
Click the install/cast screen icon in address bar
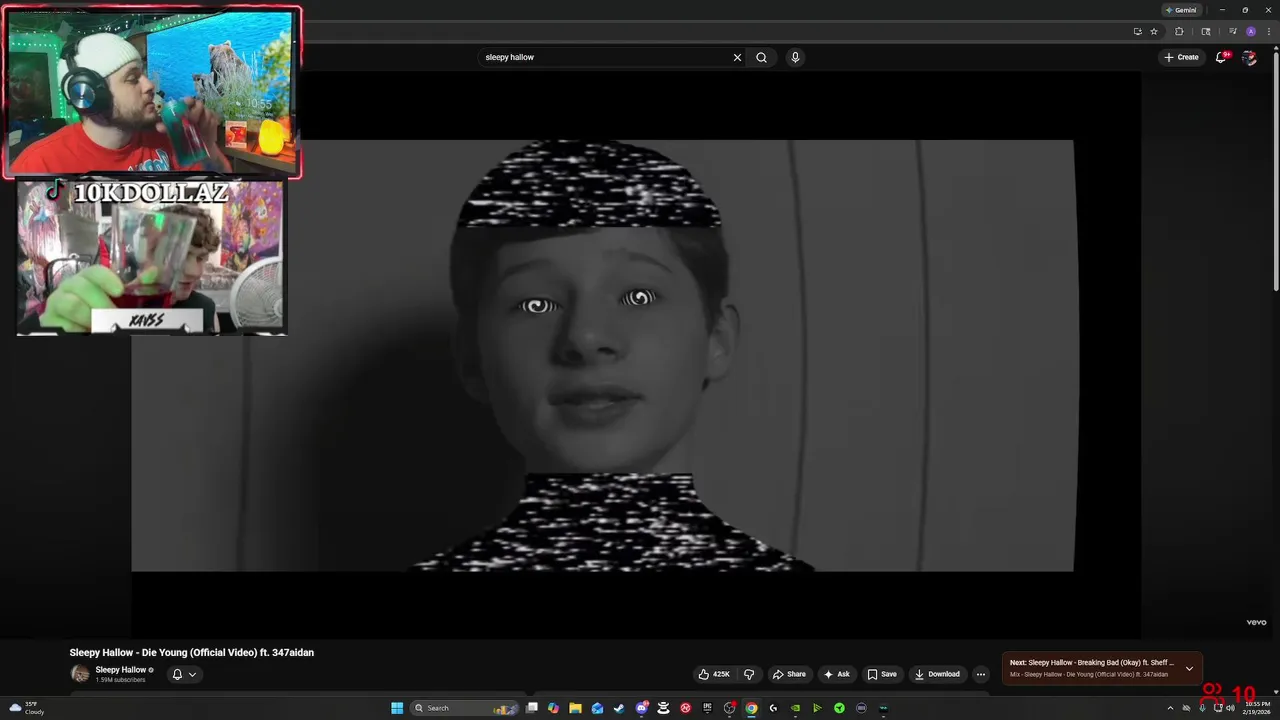pos(1138,31)
